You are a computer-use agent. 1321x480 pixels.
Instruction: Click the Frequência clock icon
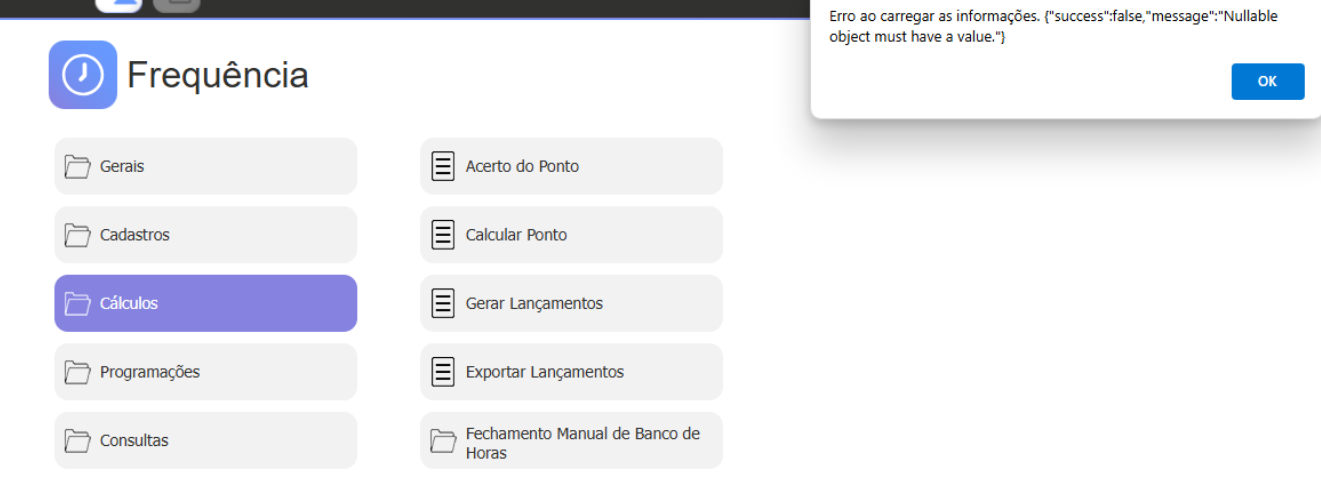(83, 75)
